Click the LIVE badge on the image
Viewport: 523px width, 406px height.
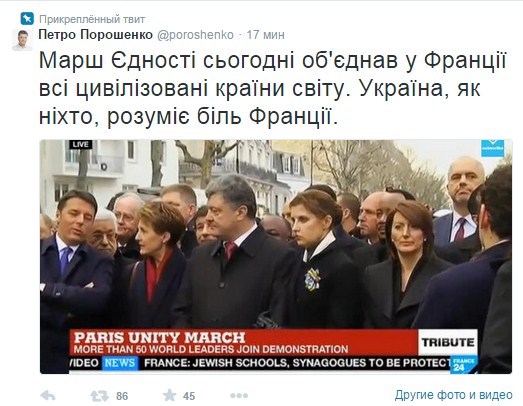tap(80, 144)
